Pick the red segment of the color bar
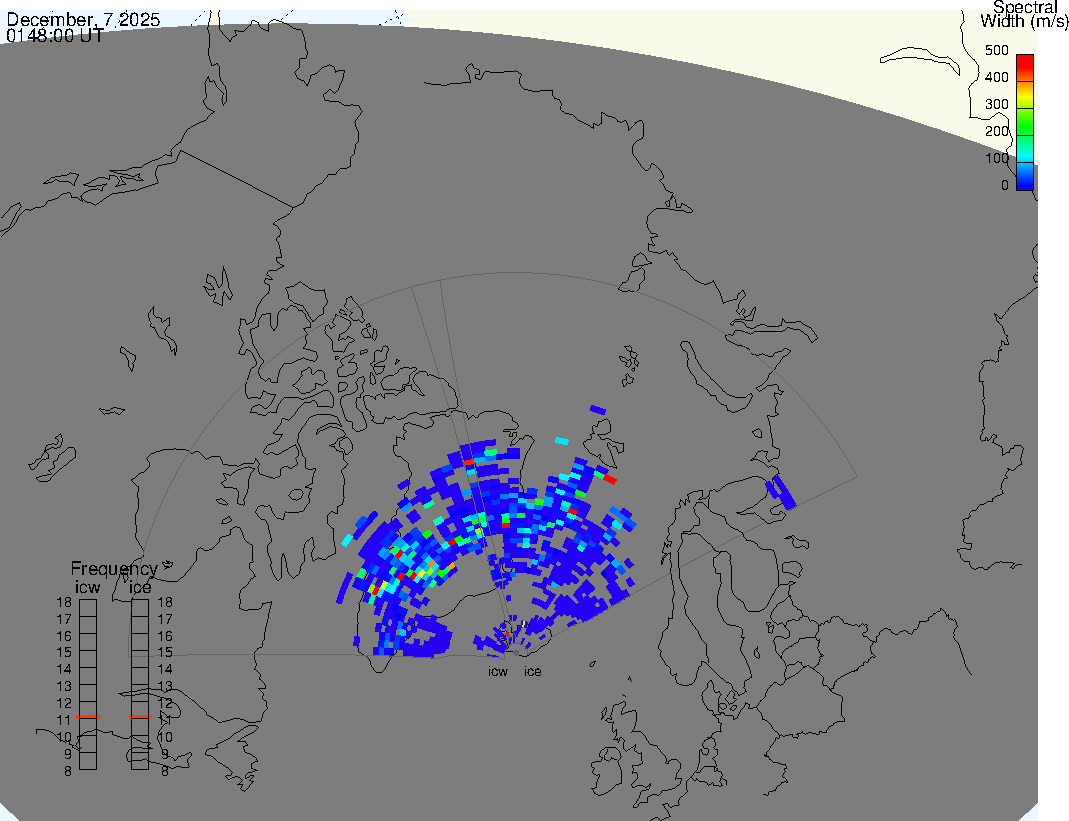Screen dimensions: 1069x821 click(1025, 67)
